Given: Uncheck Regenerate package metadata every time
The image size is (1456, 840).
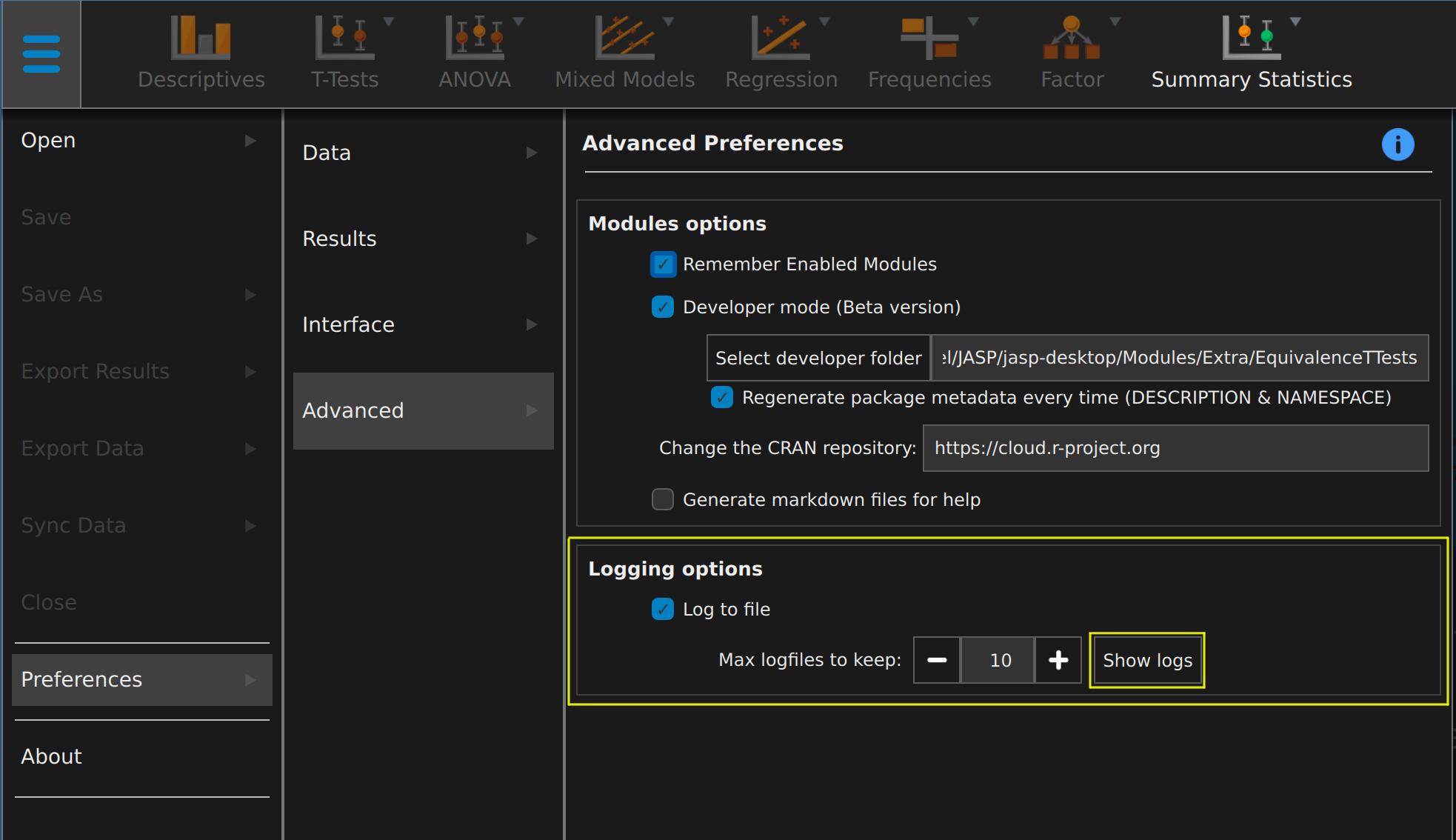Looking at the screenshot, I should coord(722,398).
